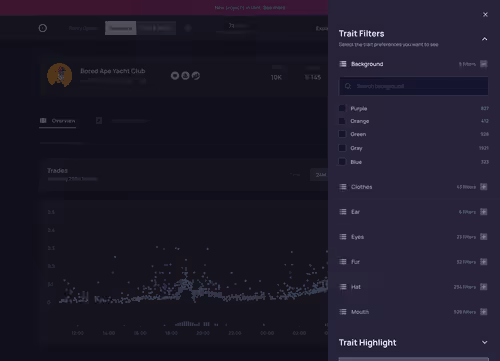Image resolution: width=500 pixels, height=361 pixels.
Task: Click the second round social icon by collection name
Action: [185, 76]
